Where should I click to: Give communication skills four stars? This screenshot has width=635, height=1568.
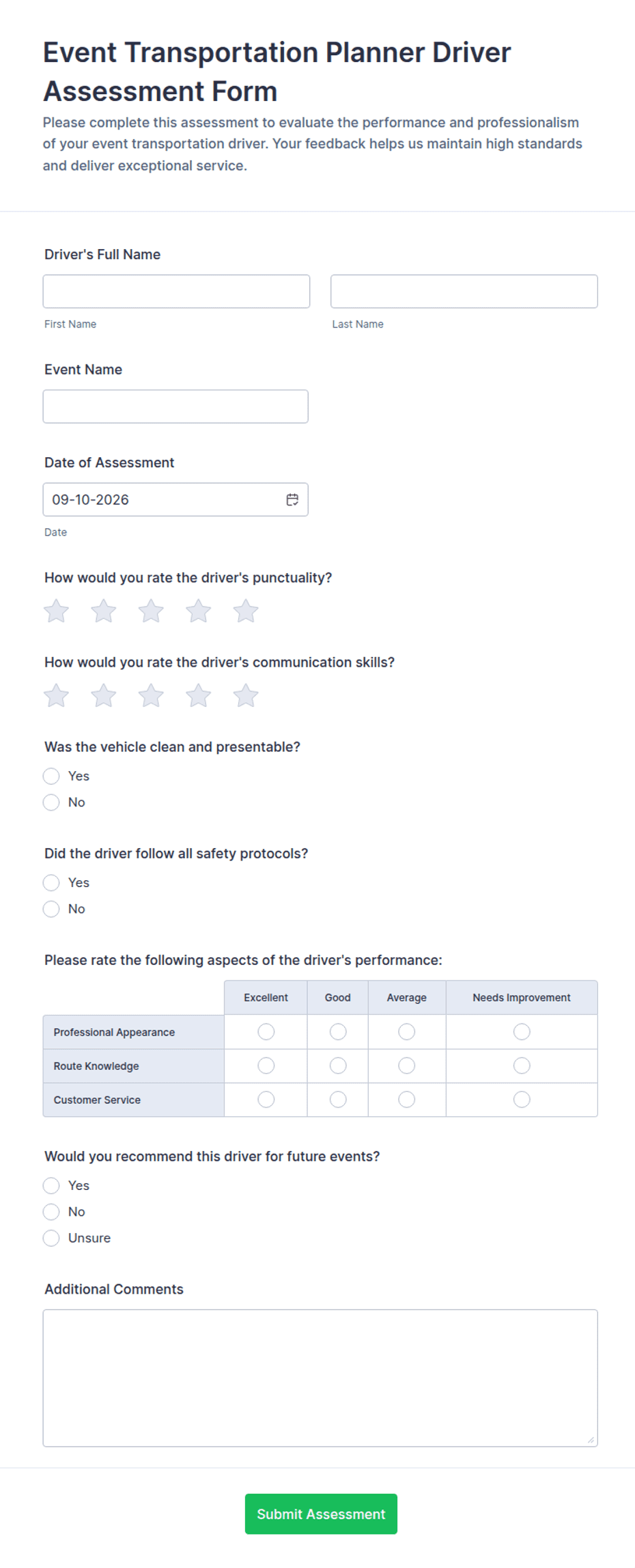click(x=199, y=695)
